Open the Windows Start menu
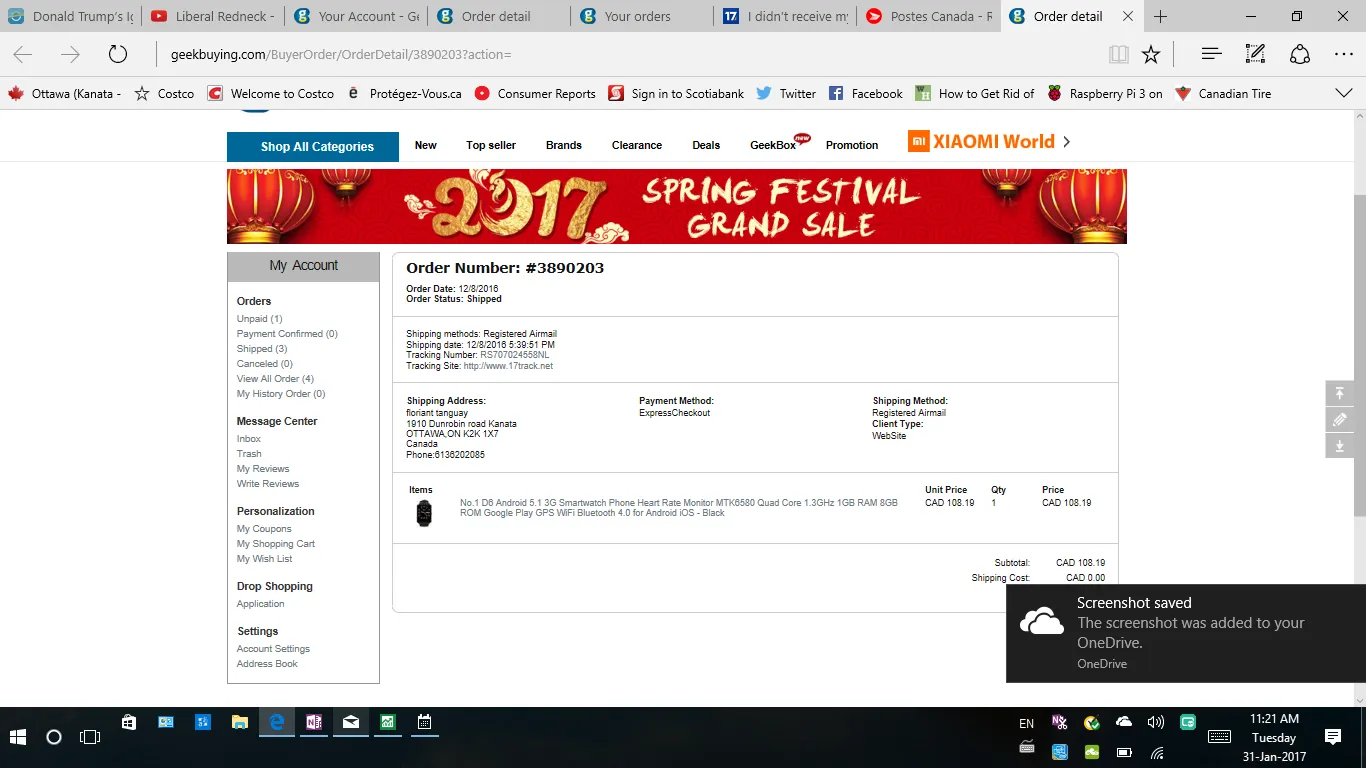 click(x=17, y=737)
